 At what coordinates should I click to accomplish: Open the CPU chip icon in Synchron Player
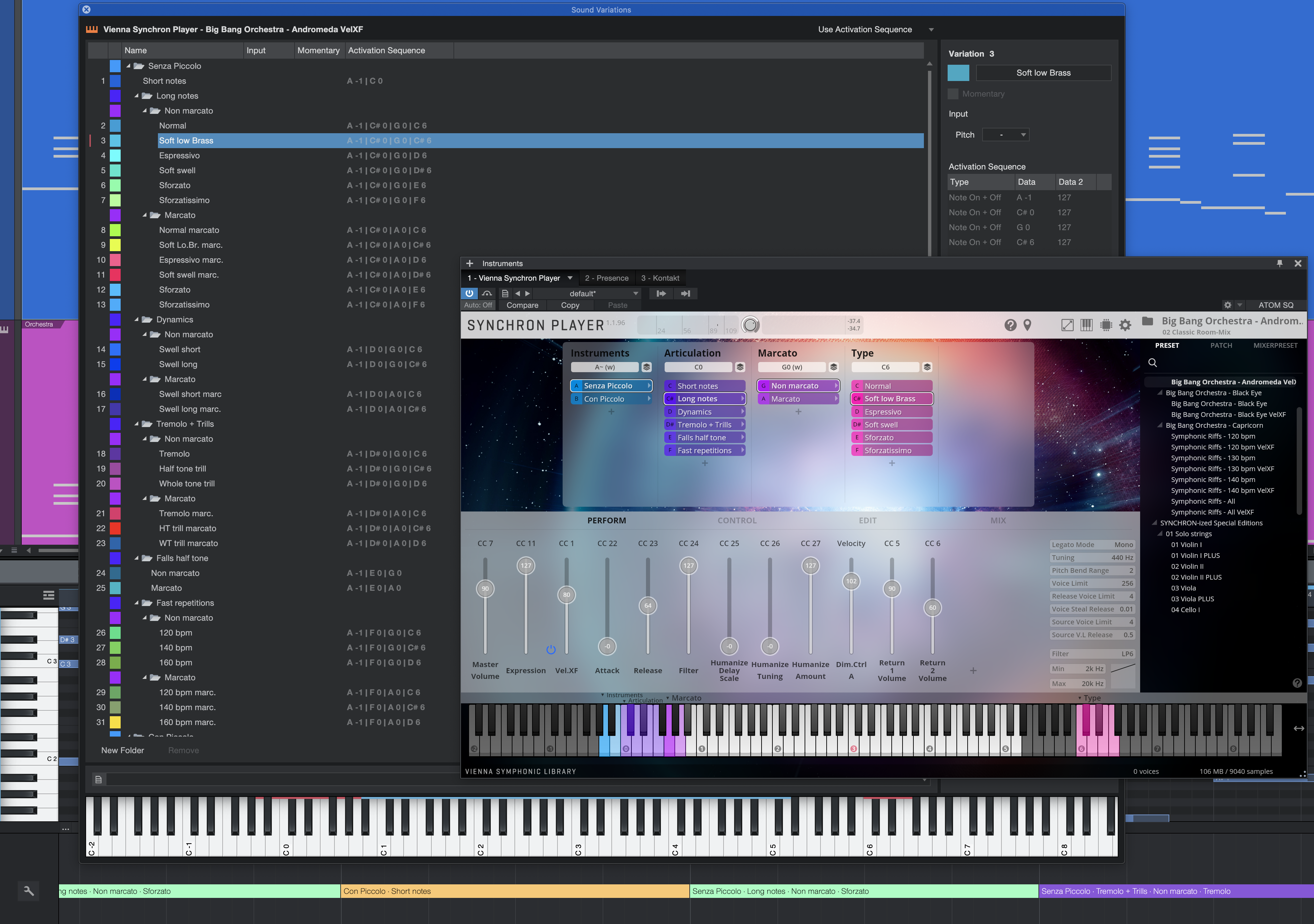(x=1106, y=325)
